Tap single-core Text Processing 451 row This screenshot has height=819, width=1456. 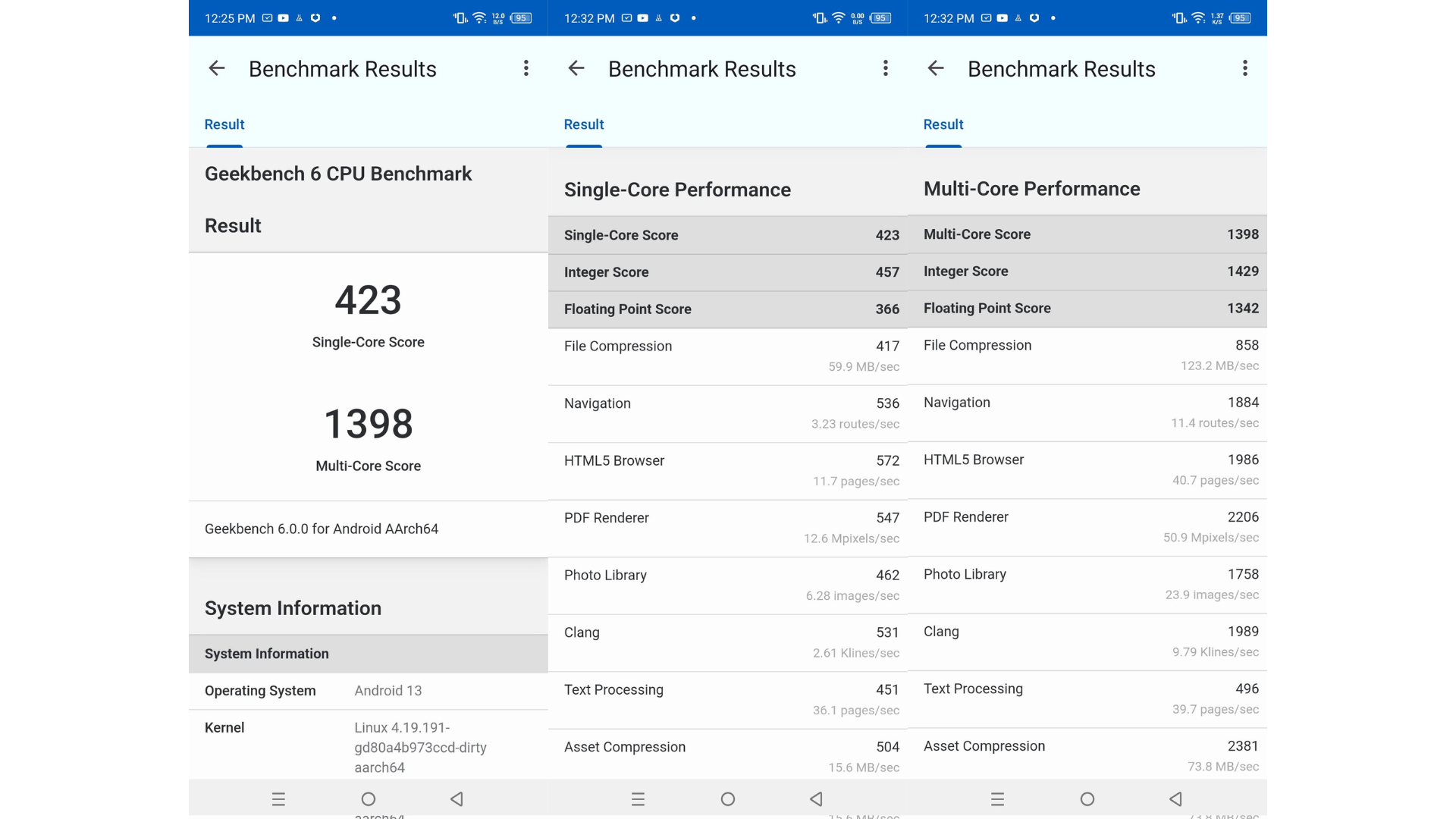coord(728,700)
